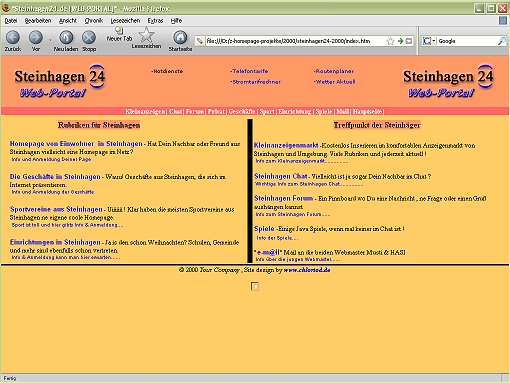The height and width of the screenshot is (383, 510).
Task: Open the Extras menu
Action: click(x=155, y=21)
